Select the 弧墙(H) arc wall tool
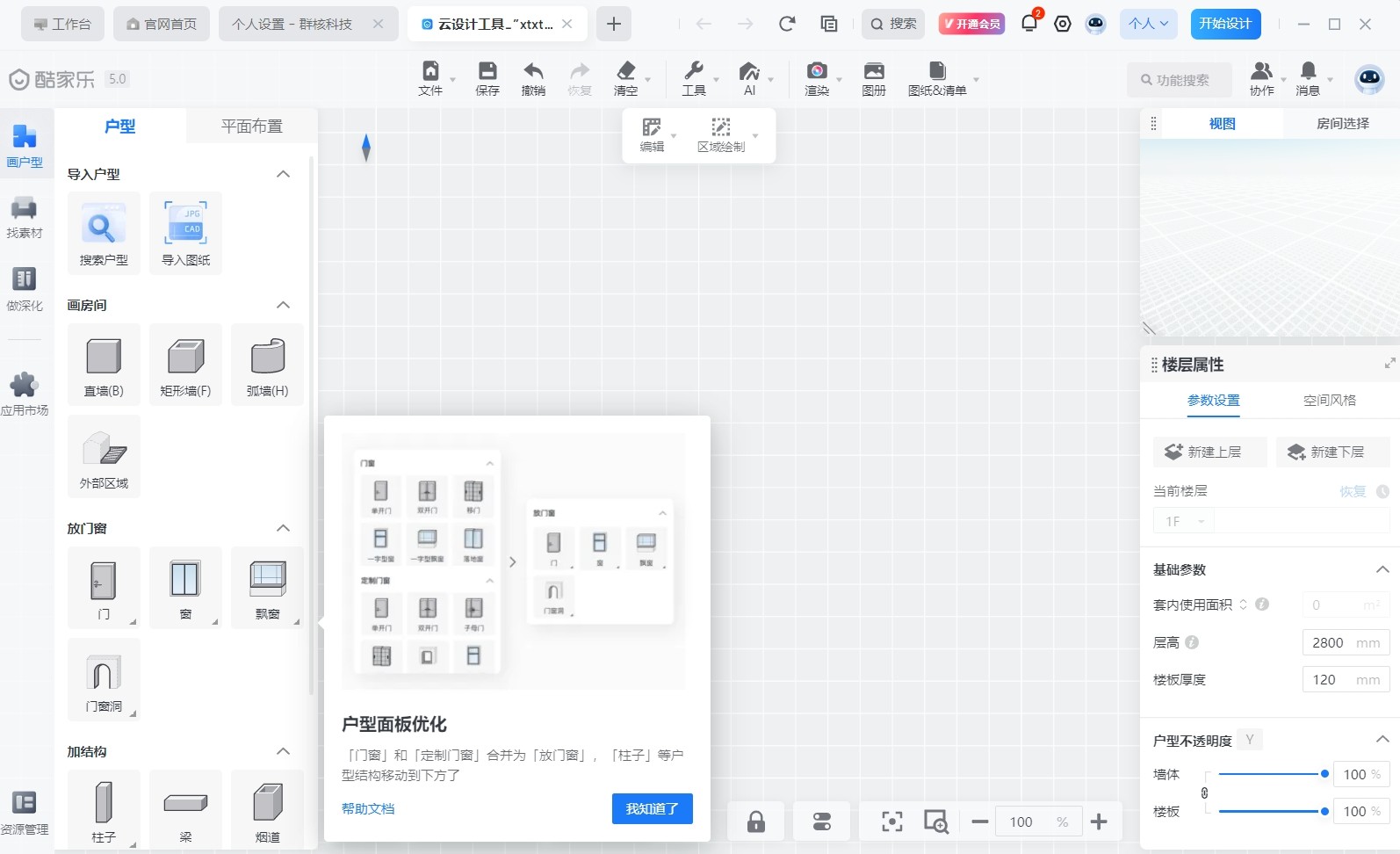The width and height of the screenshot is (1400, 854). tap(267, 365)
